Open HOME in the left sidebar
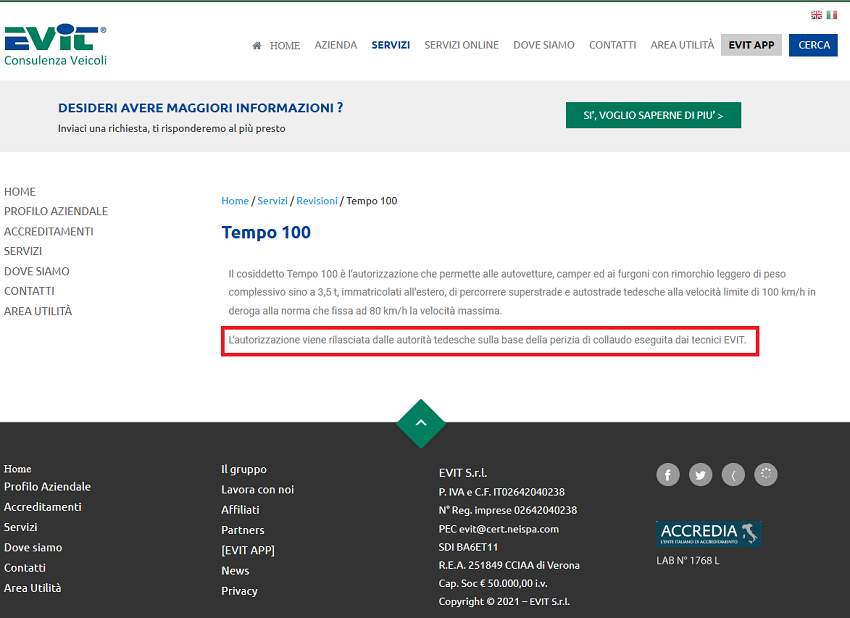Viewport: 850px width, 618px height. pyautogui.click(x=20, y=192)
